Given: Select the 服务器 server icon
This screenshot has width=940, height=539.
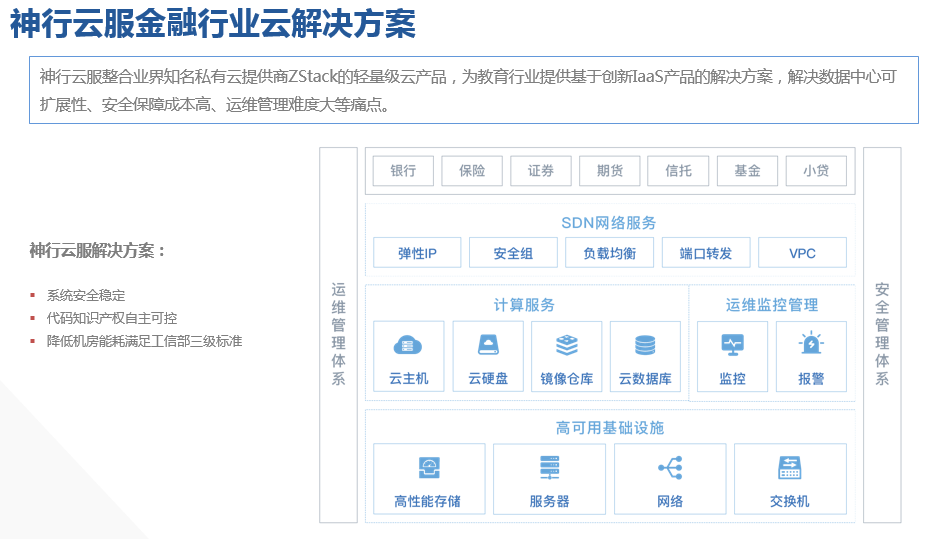Looking at the screenshot, I should [549, 467].
